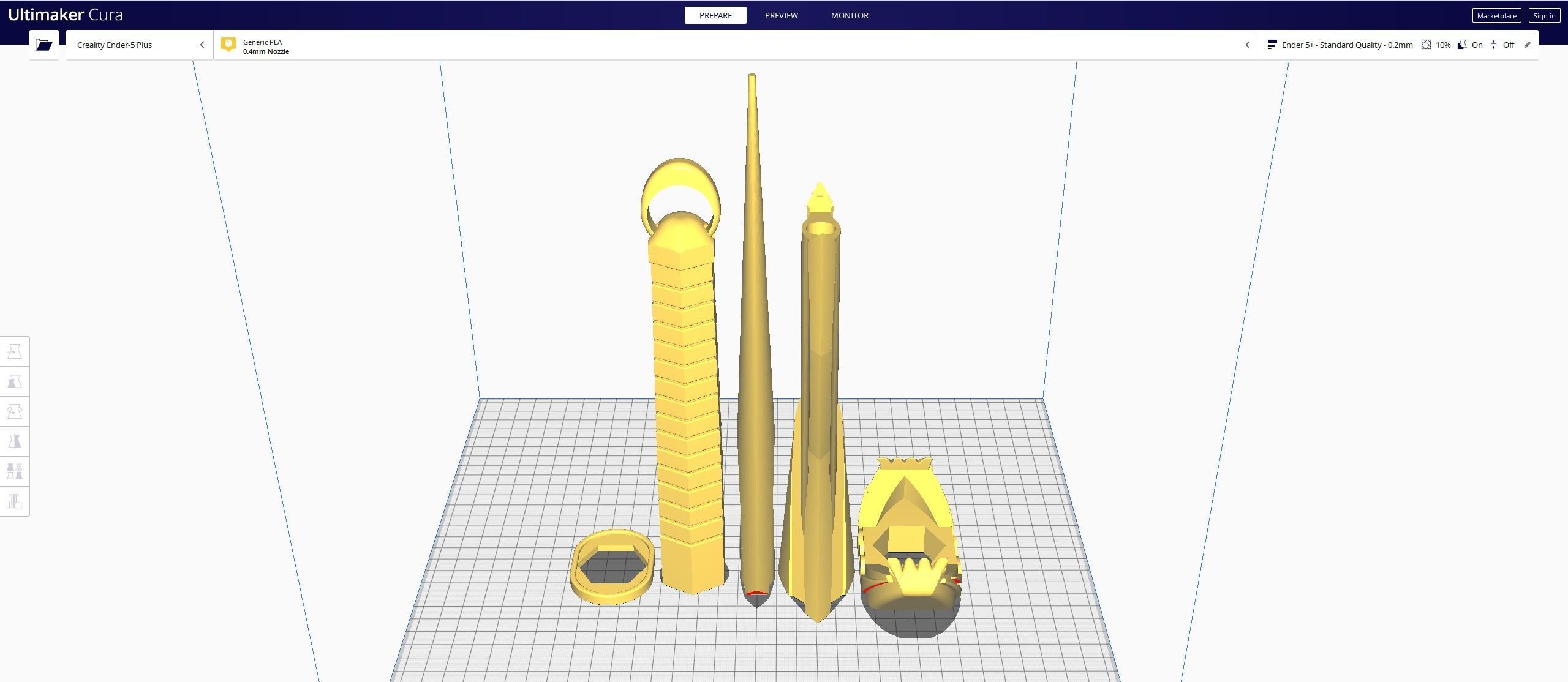Switch to the PREVIEW stage
The width and height of the screenshot is (1568, 682).
click(x=782, y=15)
